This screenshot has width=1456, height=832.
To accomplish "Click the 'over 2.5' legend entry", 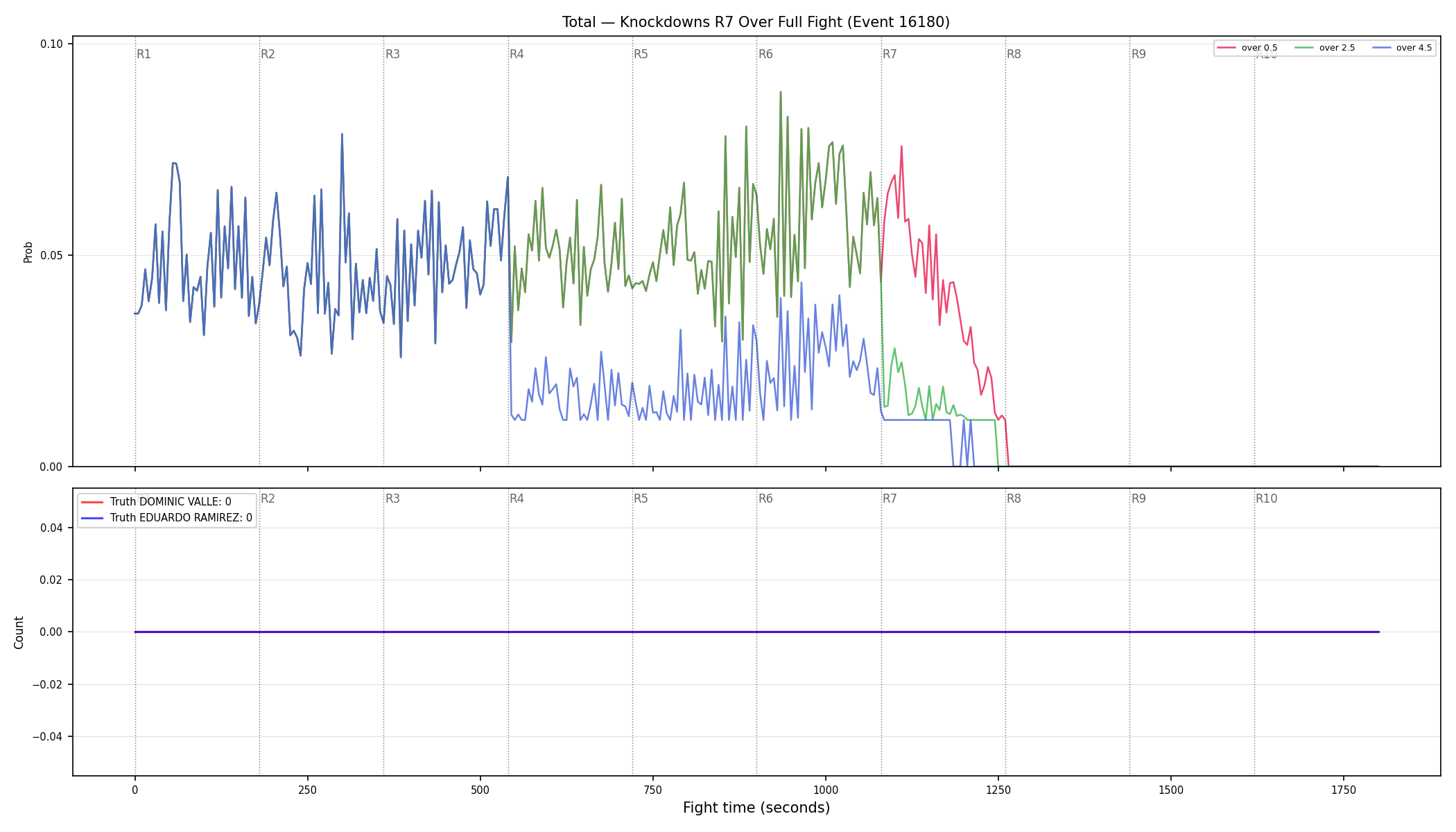I will 1325,48.
